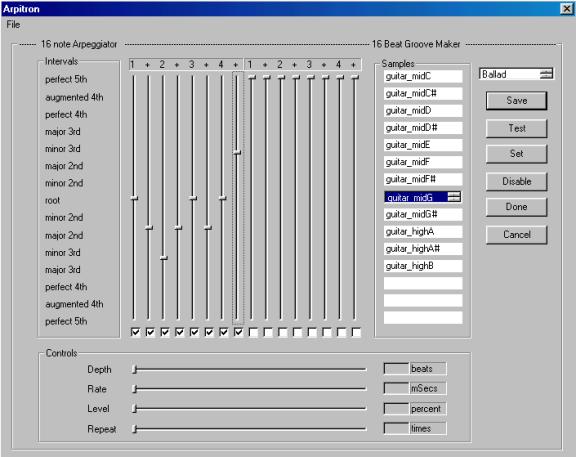Enable the last unchecked step checkbox

tap(356, 332)
